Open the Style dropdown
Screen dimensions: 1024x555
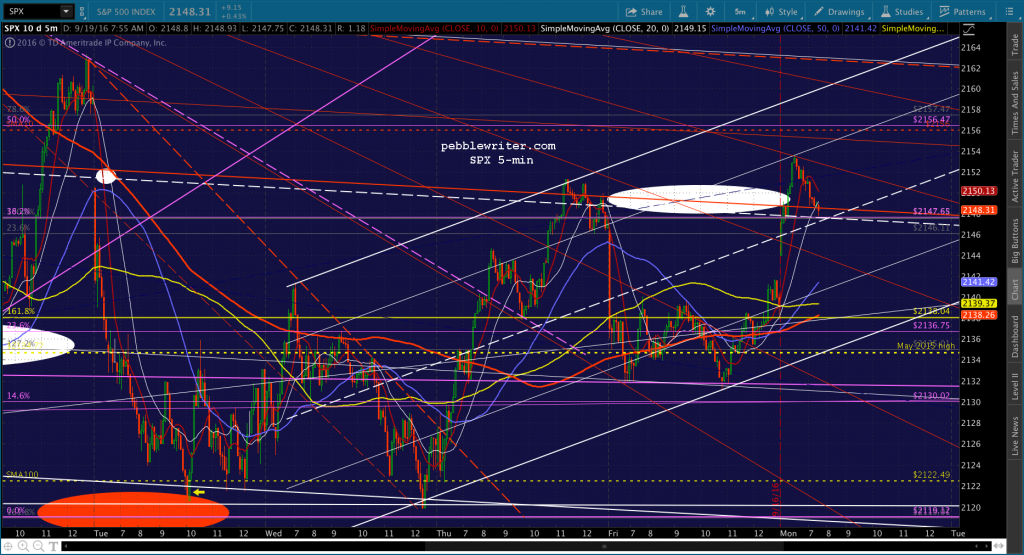coord(782,12)
